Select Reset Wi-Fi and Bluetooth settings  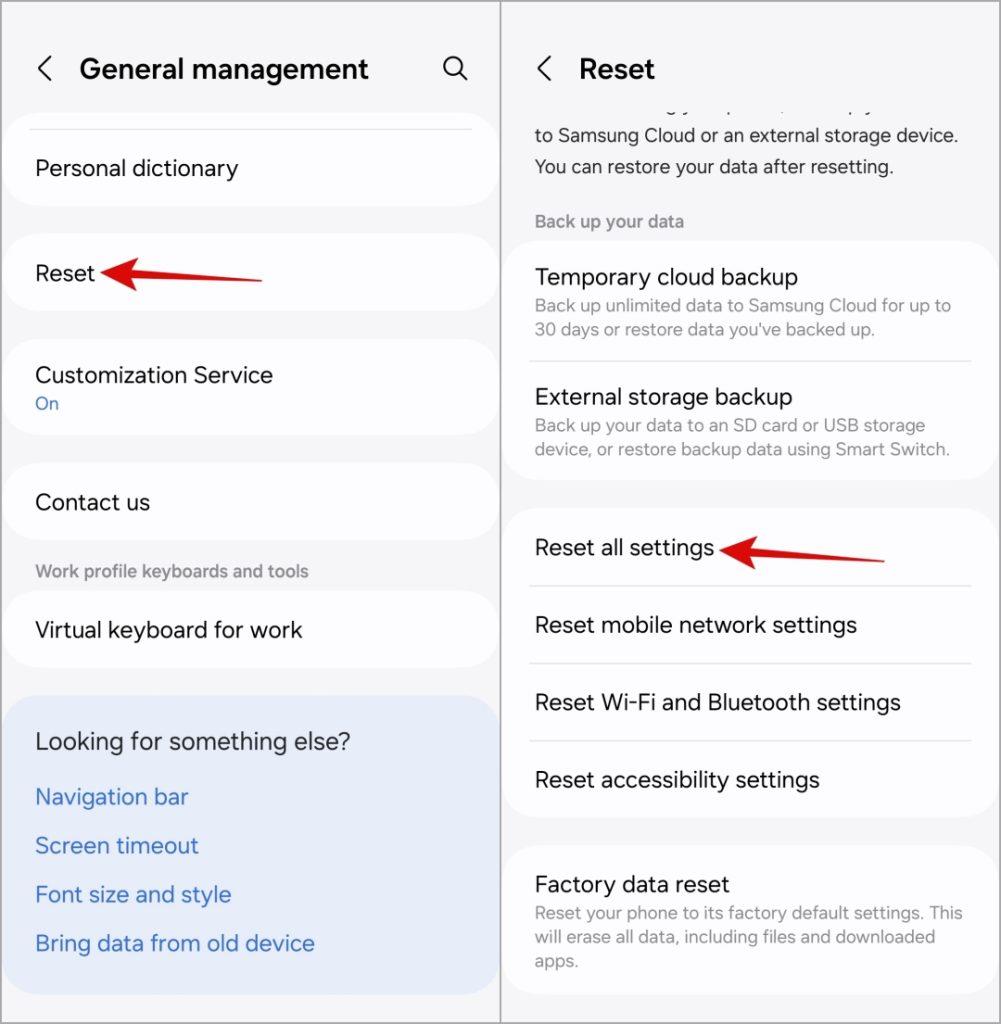tap(750, 703)
